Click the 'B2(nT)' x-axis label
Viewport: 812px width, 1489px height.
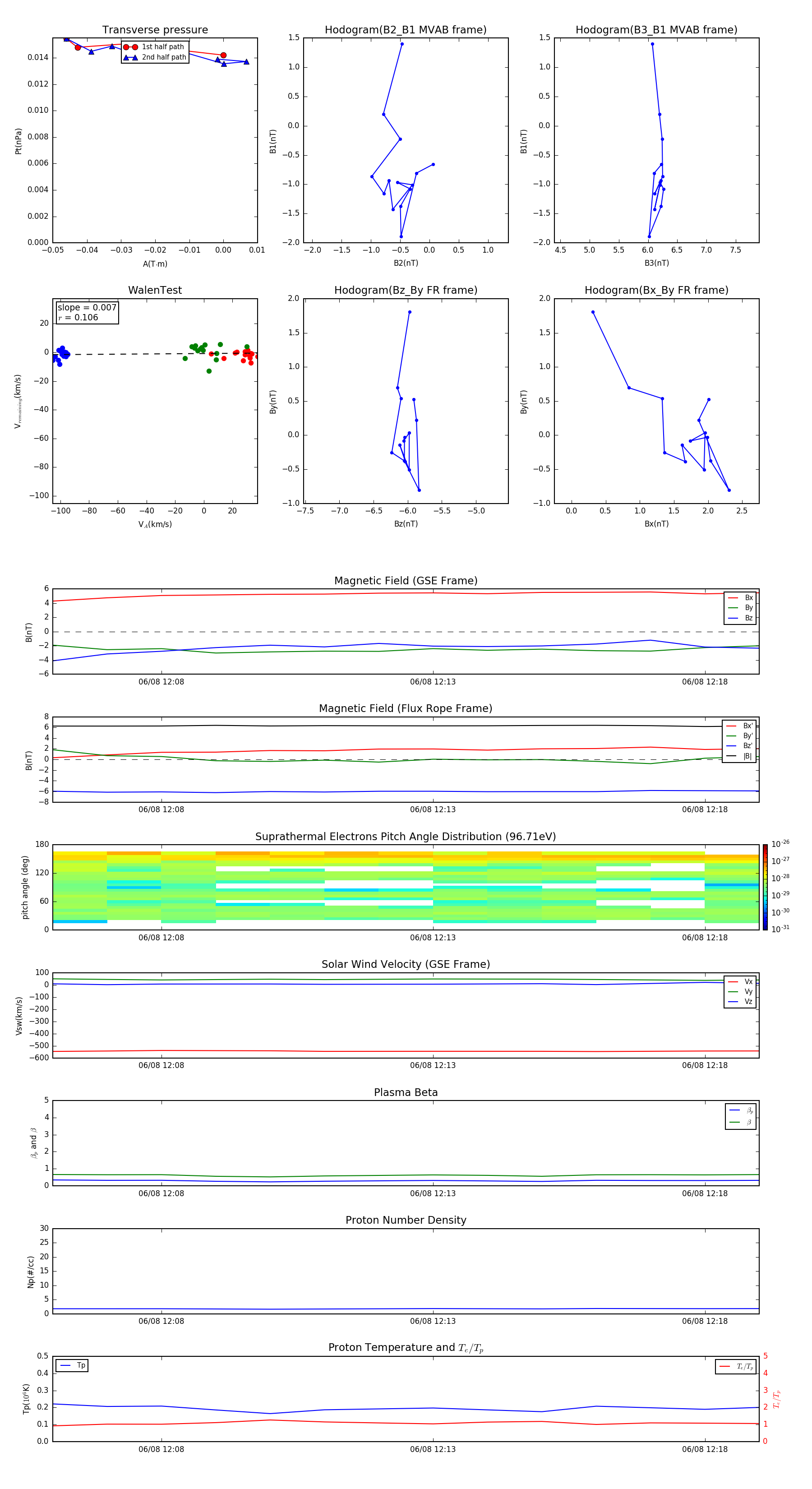(x=406, y=263)
